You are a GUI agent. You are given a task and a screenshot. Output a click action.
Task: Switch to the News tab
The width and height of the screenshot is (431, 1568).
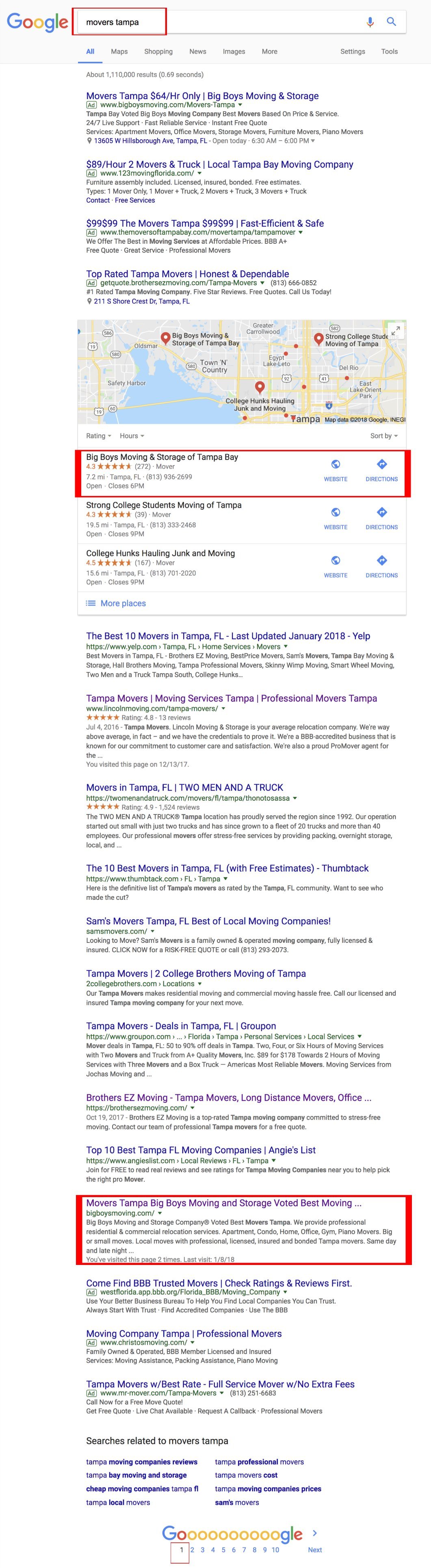pos(198,52)
